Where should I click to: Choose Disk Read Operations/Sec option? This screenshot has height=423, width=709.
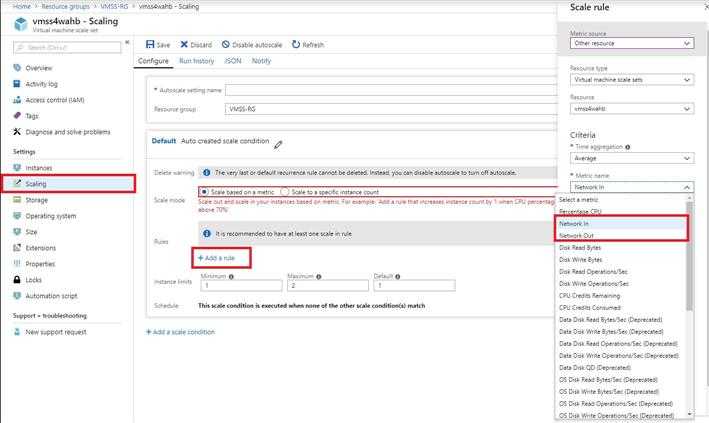point(621,271)
